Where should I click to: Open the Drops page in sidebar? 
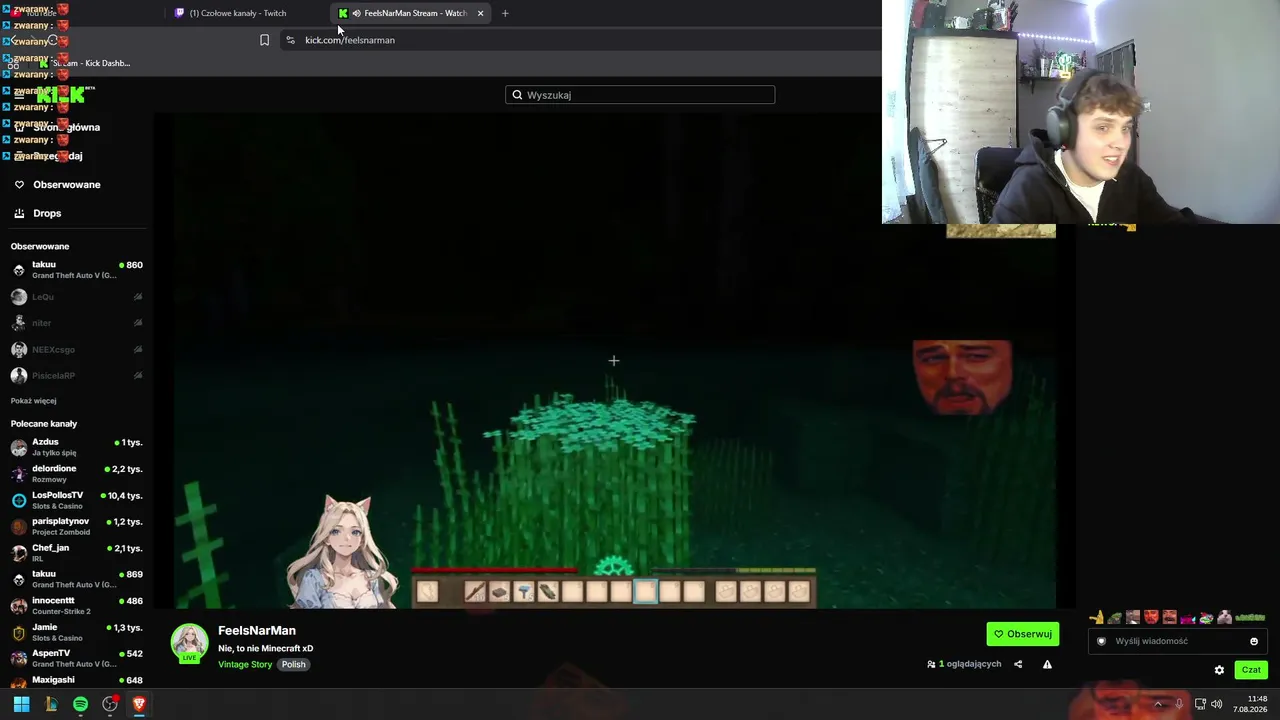tap(47, 213)
